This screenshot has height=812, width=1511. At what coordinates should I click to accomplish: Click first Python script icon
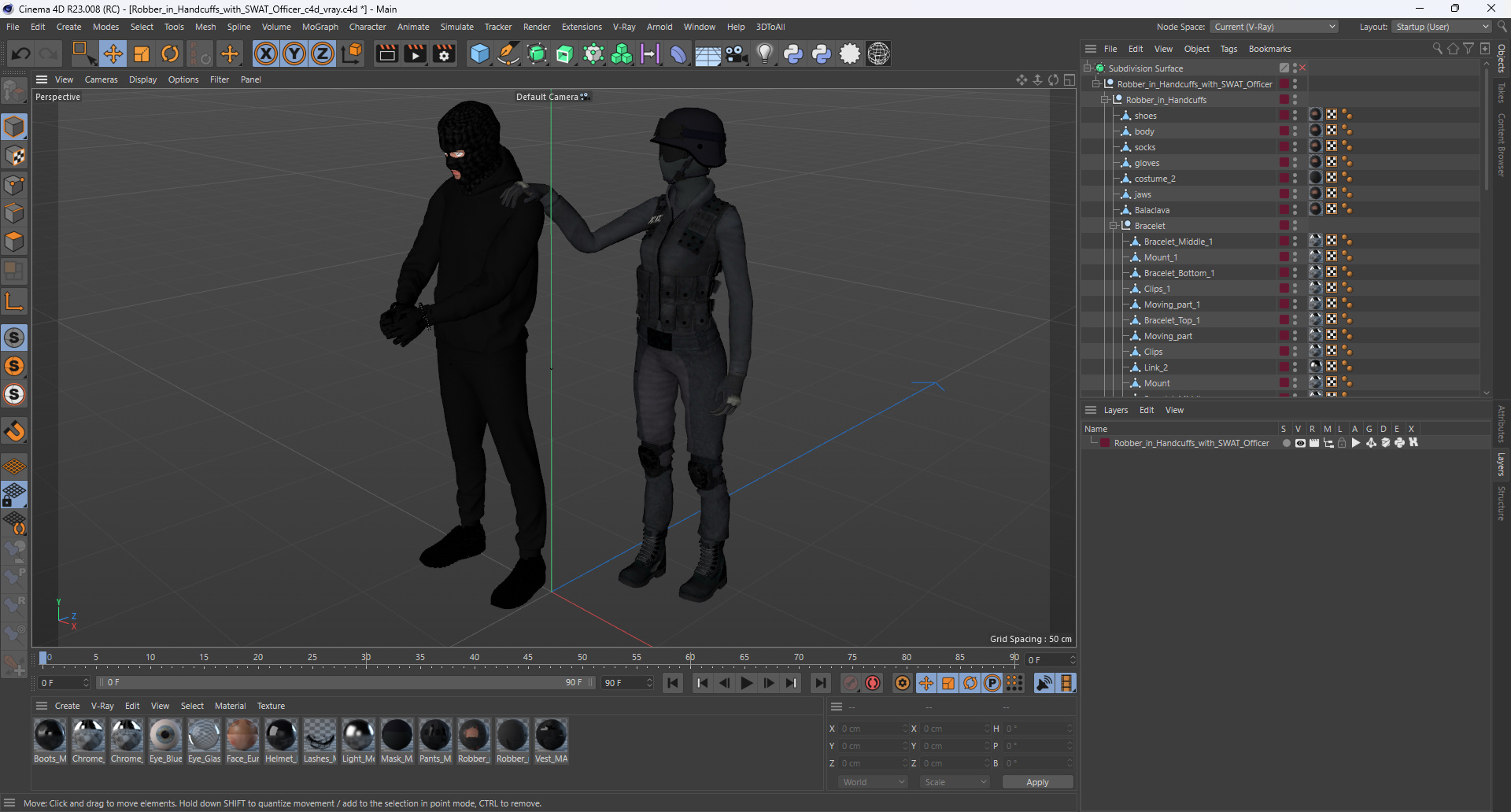coord(793,54)
